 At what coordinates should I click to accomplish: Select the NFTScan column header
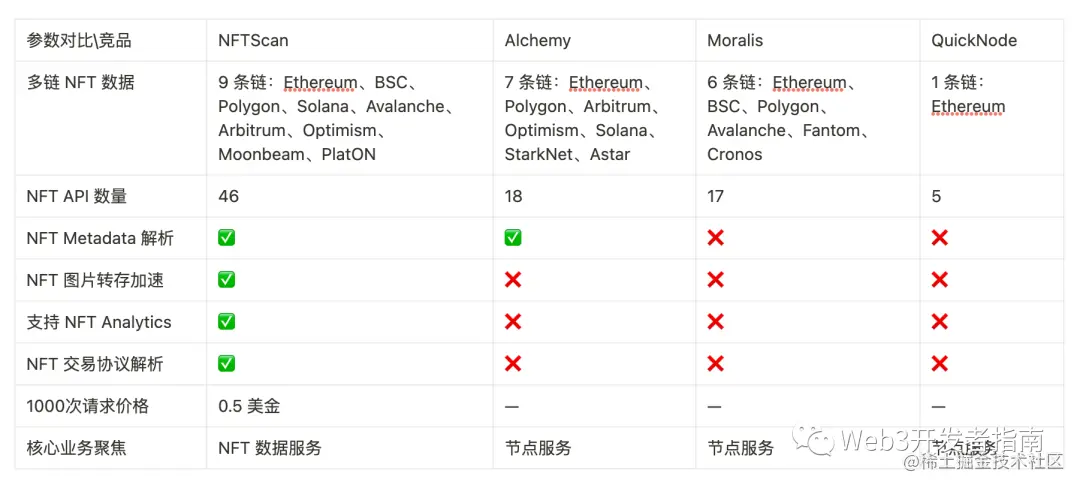click(x=254, y=41)
